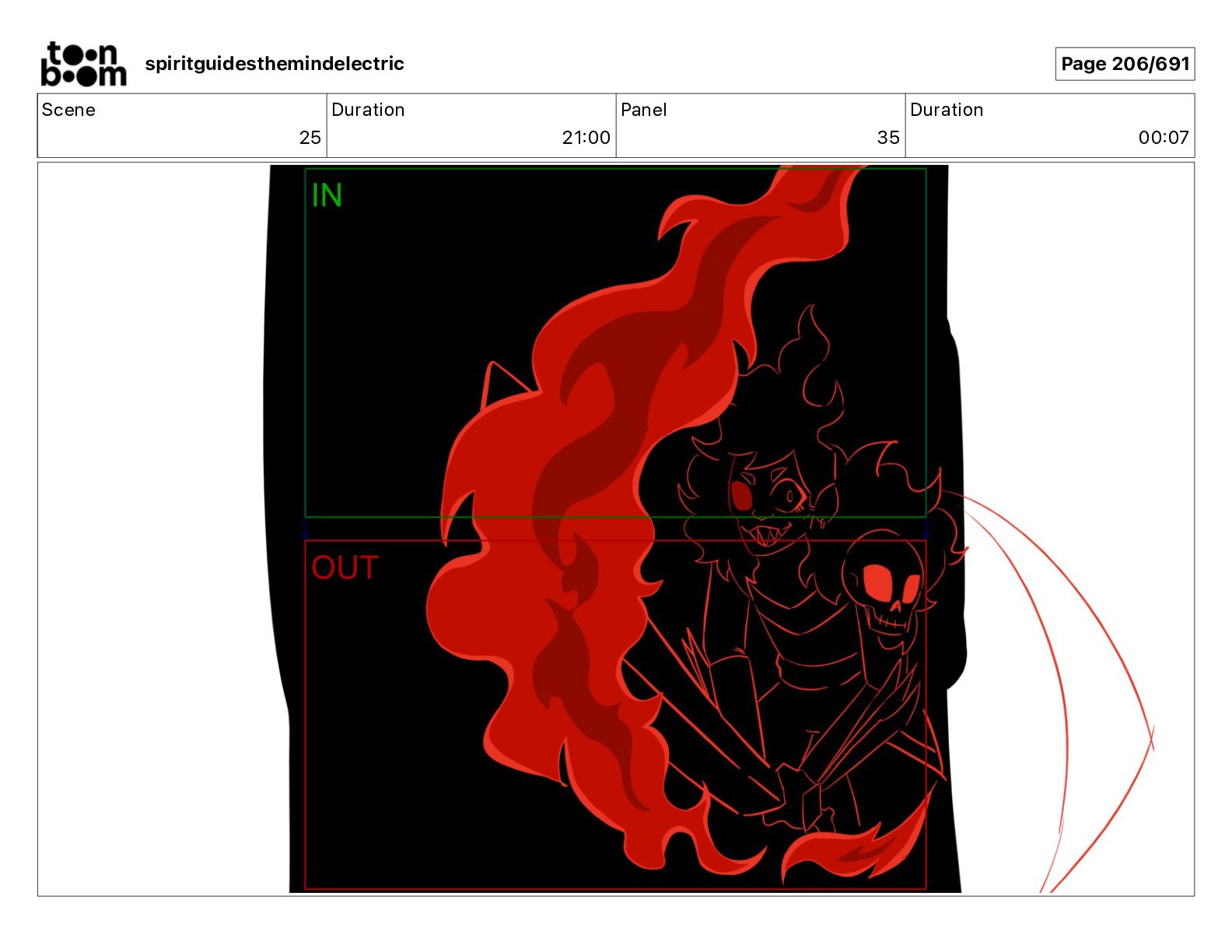
Task: Click the Page 206/691 indicator
Action: (x=1125, y=64)
